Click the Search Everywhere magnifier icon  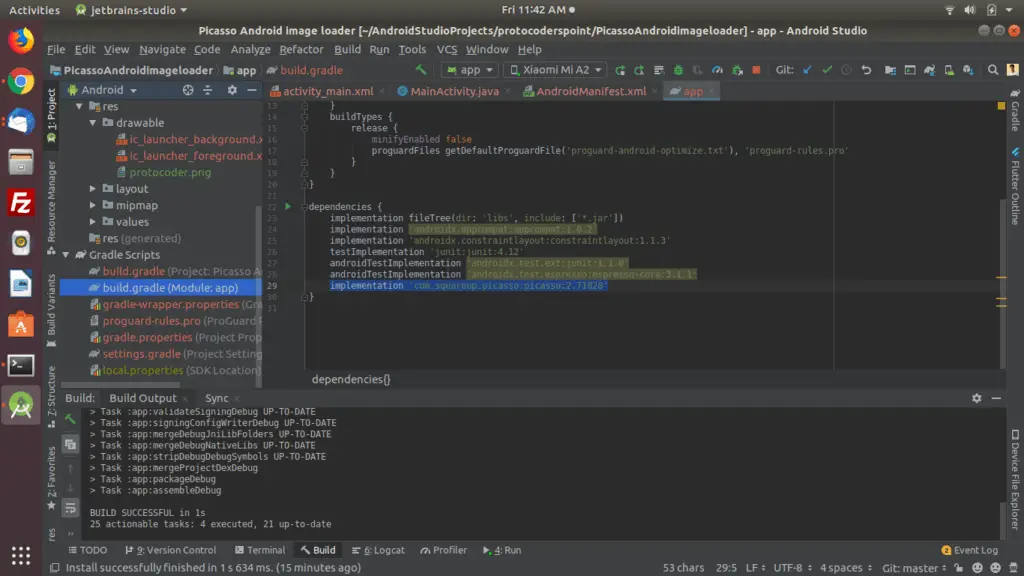pos(993,70)
